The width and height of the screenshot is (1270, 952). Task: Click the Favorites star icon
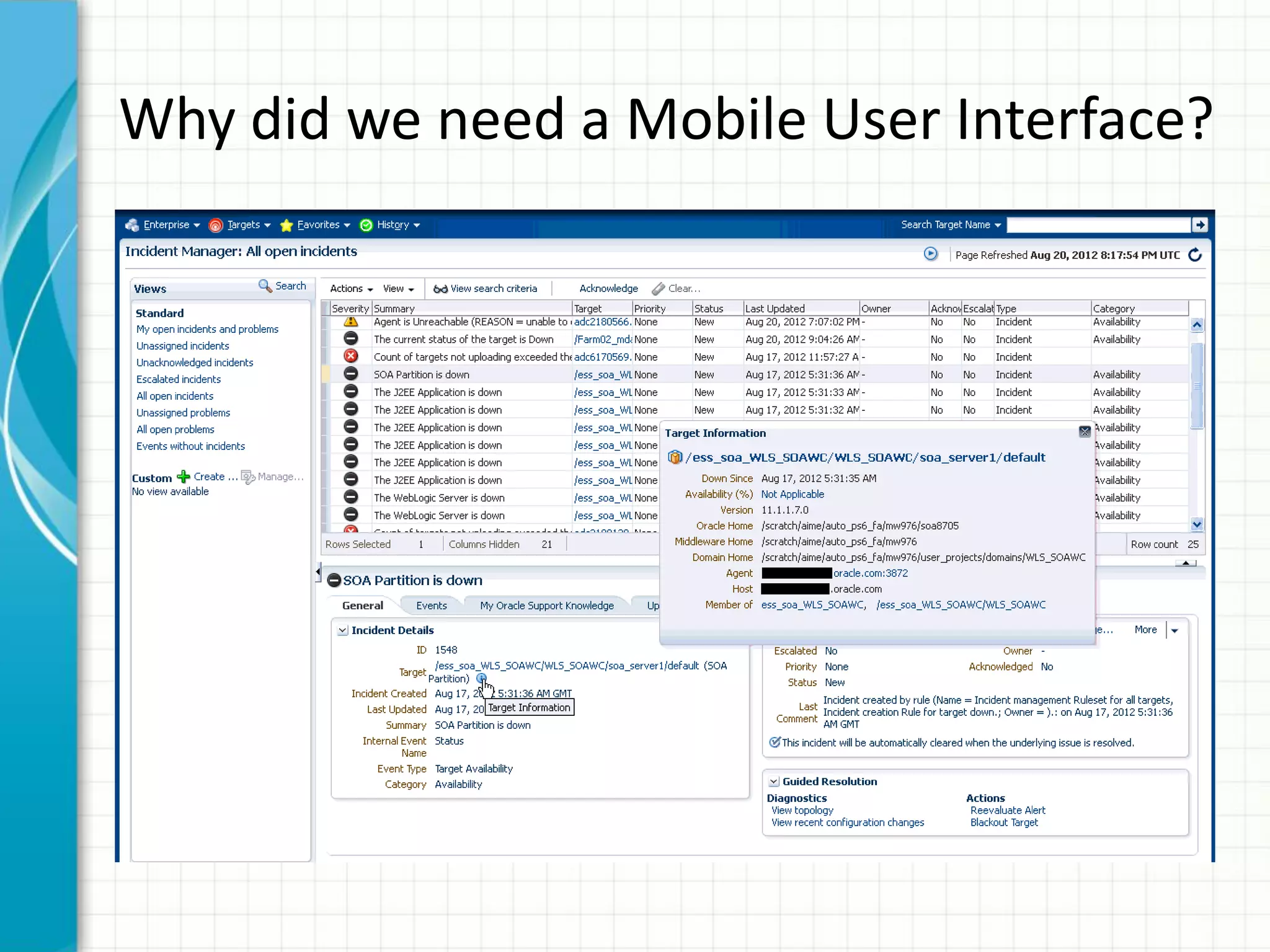point(286,226)
